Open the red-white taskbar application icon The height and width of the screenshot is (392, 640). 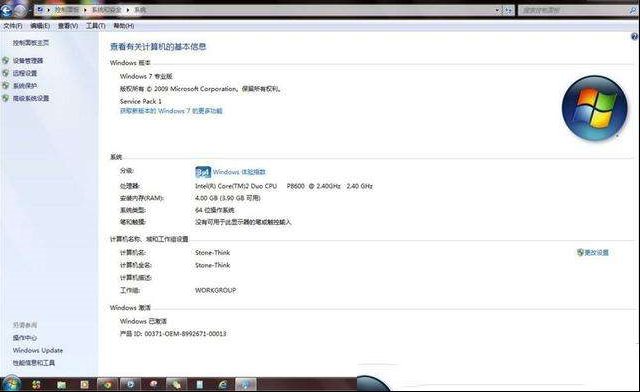(x=153, y=384)
